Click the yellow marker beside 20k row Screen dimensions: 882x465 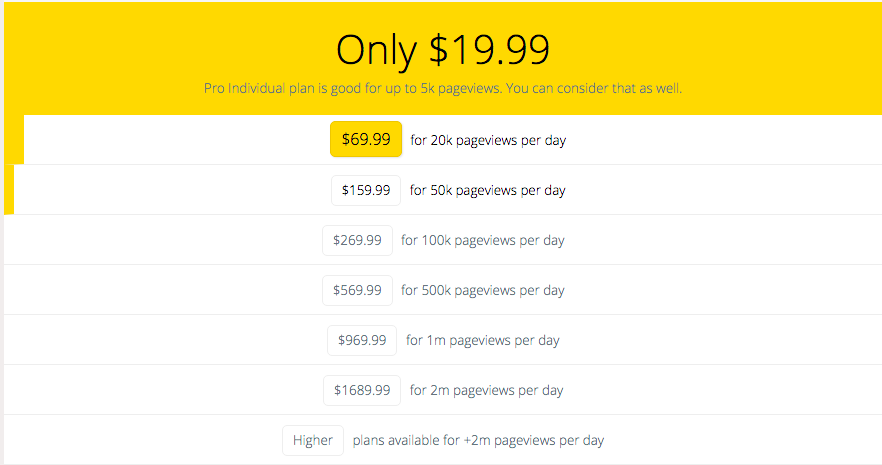[x=14, y=139]
